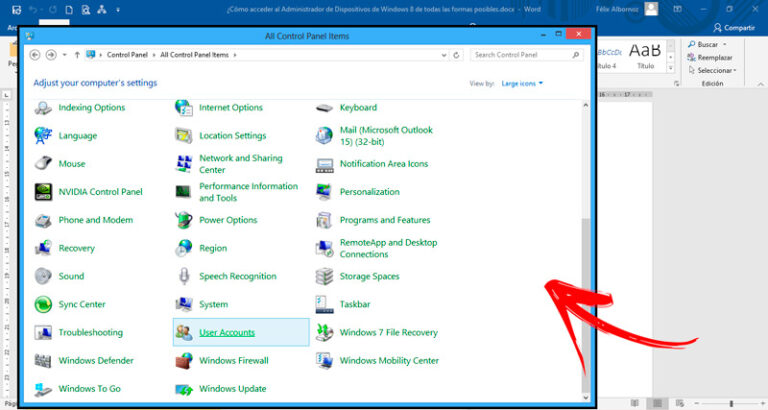Open Location Settings icon

(184, 136)
